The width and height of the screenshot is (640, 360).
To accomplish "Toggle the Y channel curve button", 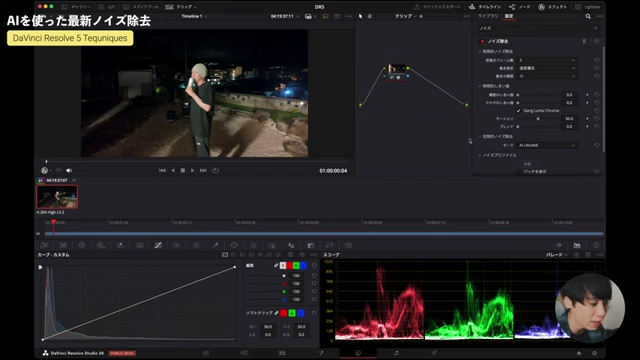I will click(x=283, y=266).
